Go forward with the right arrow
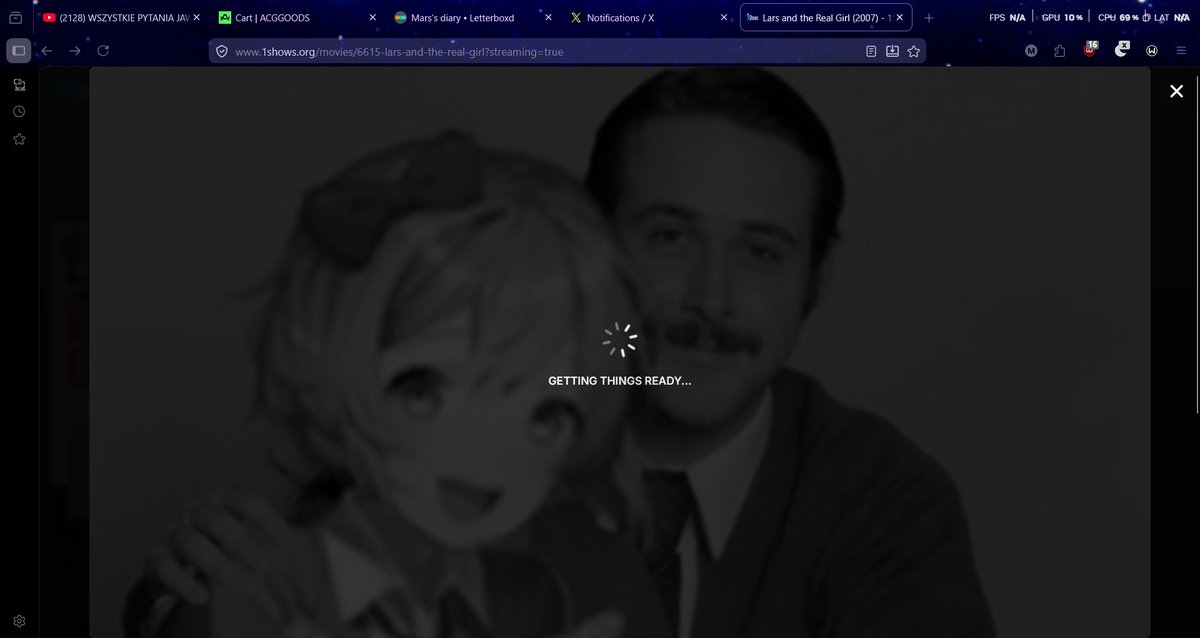Viewport: 1200px width, 638px height. (75, 51)
